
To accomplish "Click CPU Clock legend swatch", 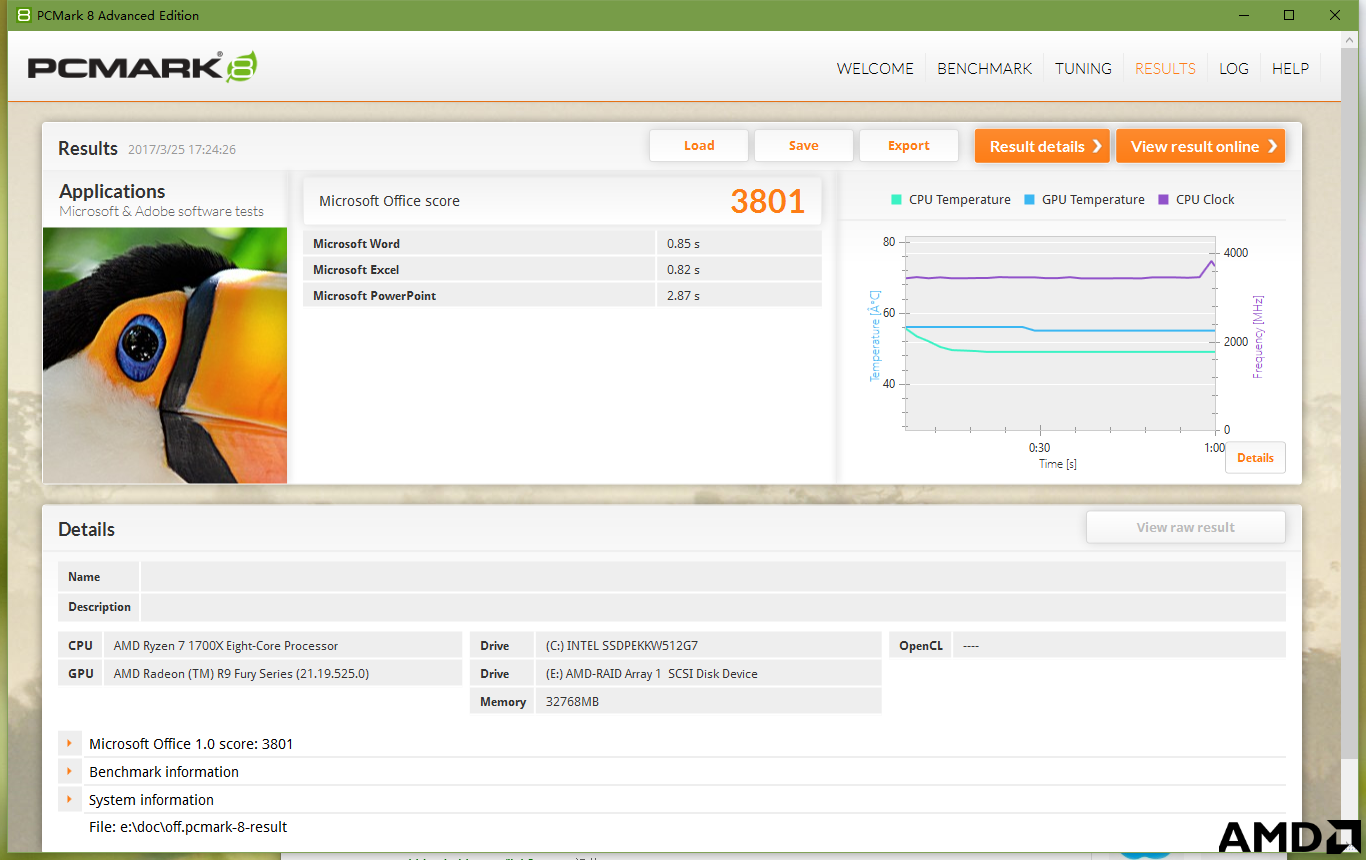I will pyautogui.click(x=1163, y=200).
